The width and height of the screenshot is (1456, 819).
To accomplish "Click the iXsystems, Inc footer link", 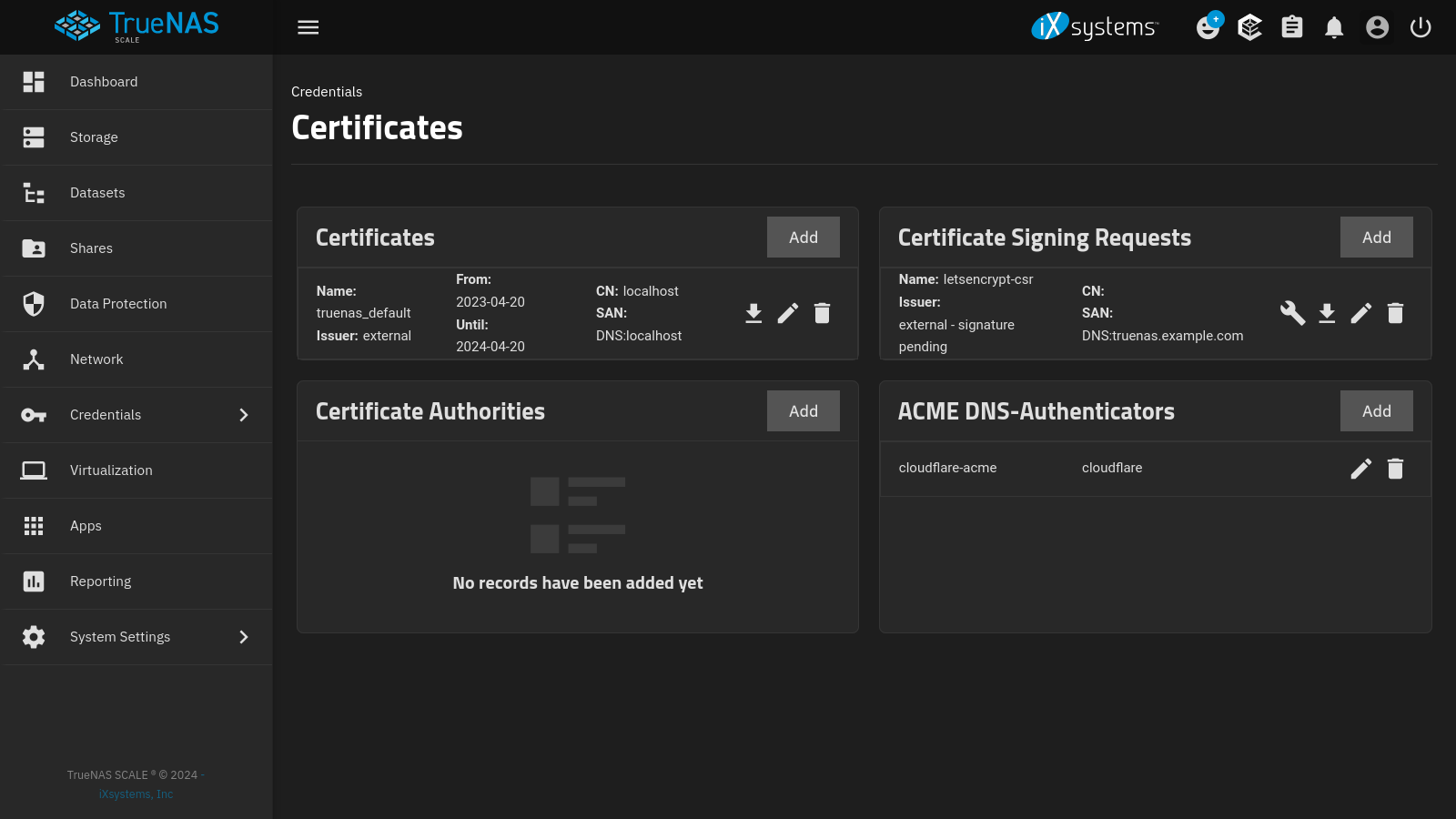I will [135, 794].
